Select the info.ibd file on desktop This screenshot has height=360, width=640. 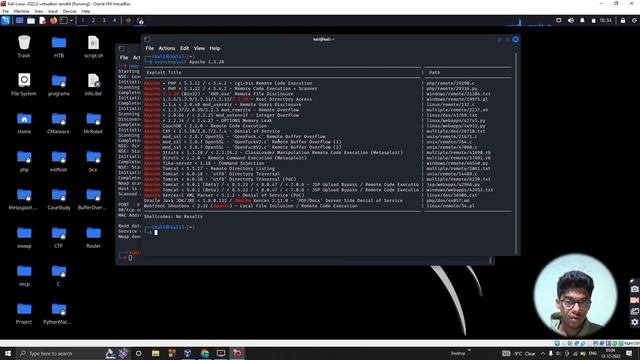tap(93, 84)
